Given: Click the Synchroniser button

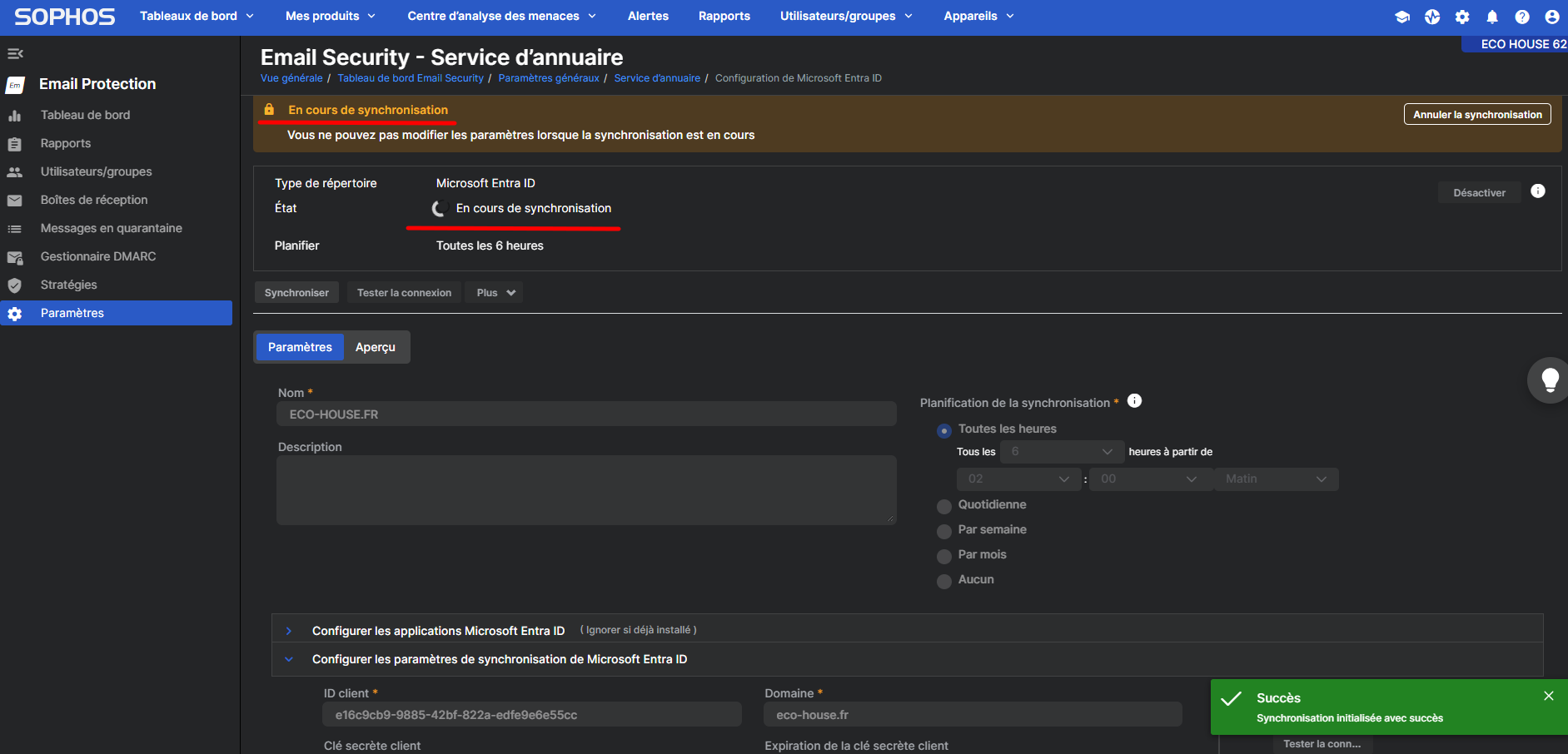Looking at the screenshot, I should pyautogui.click(x=296, y=293).
